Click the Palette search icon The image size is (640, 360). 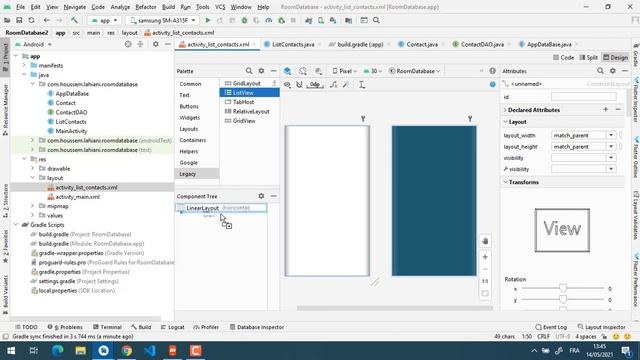coord(249,71)
